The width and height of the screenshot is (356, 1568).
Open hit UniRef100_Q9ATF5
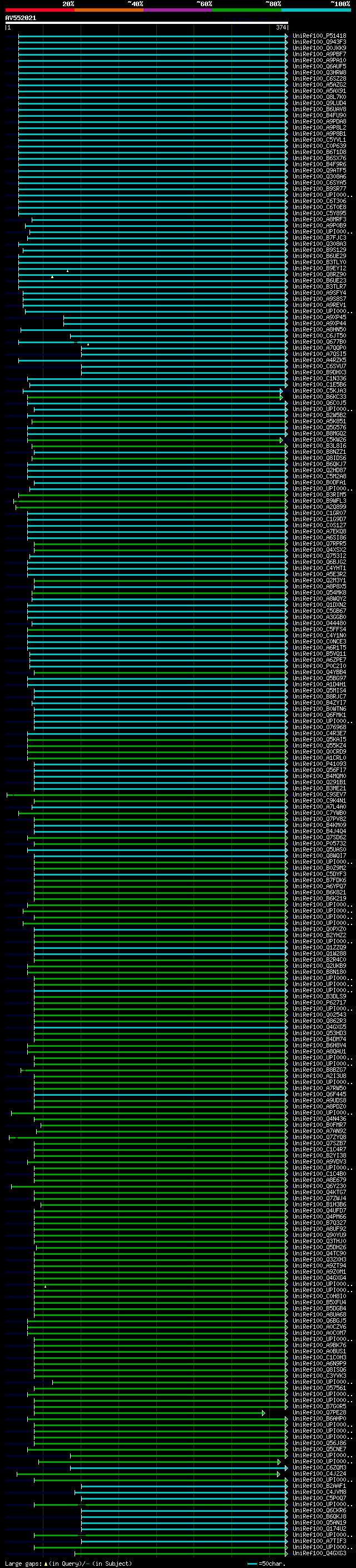click(x=319, y=170)
